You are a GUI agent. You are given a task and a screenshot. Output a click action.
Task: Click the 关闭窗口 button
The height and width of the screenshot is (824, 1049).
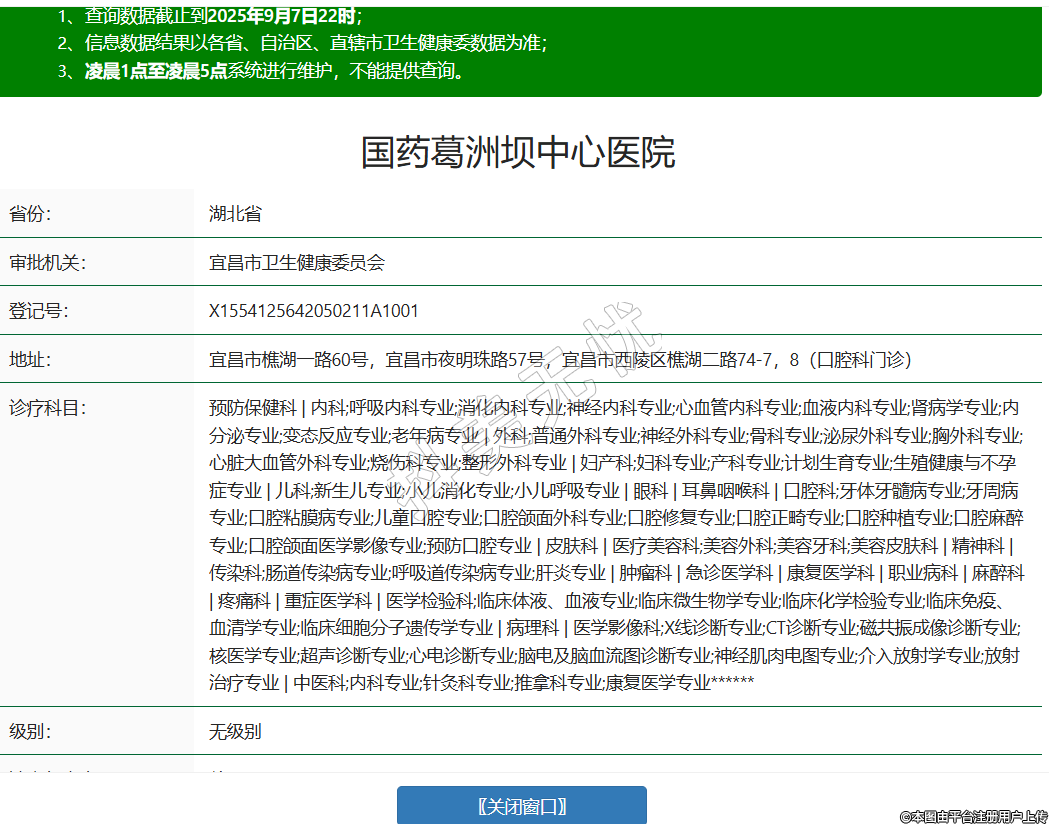pos(521,806)
